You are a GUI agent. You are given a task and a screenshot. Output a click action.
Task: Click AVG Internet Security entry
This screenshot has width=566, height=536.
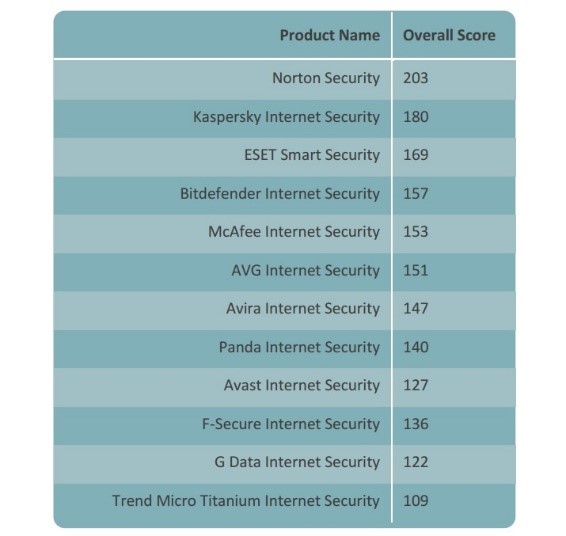(x=305, y=270)
